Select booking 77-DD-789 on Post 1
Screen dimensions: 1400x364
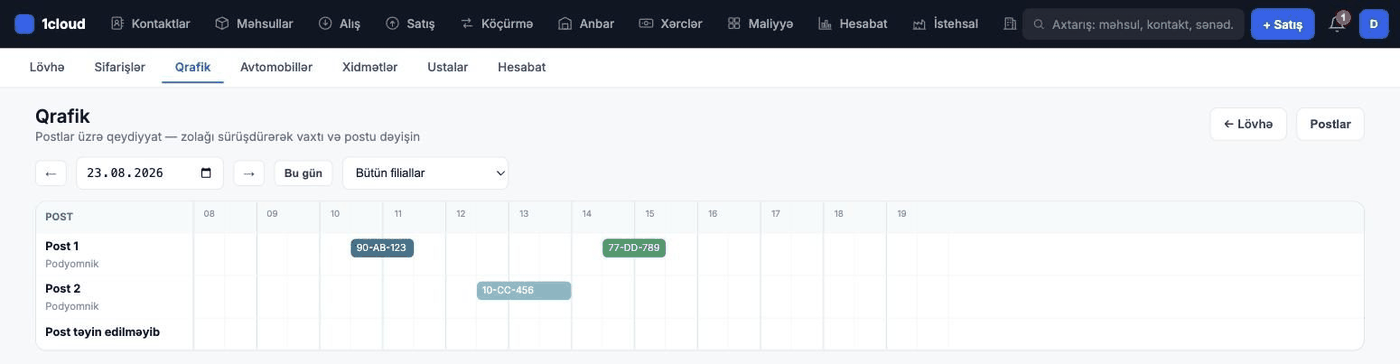pos(634,248)
